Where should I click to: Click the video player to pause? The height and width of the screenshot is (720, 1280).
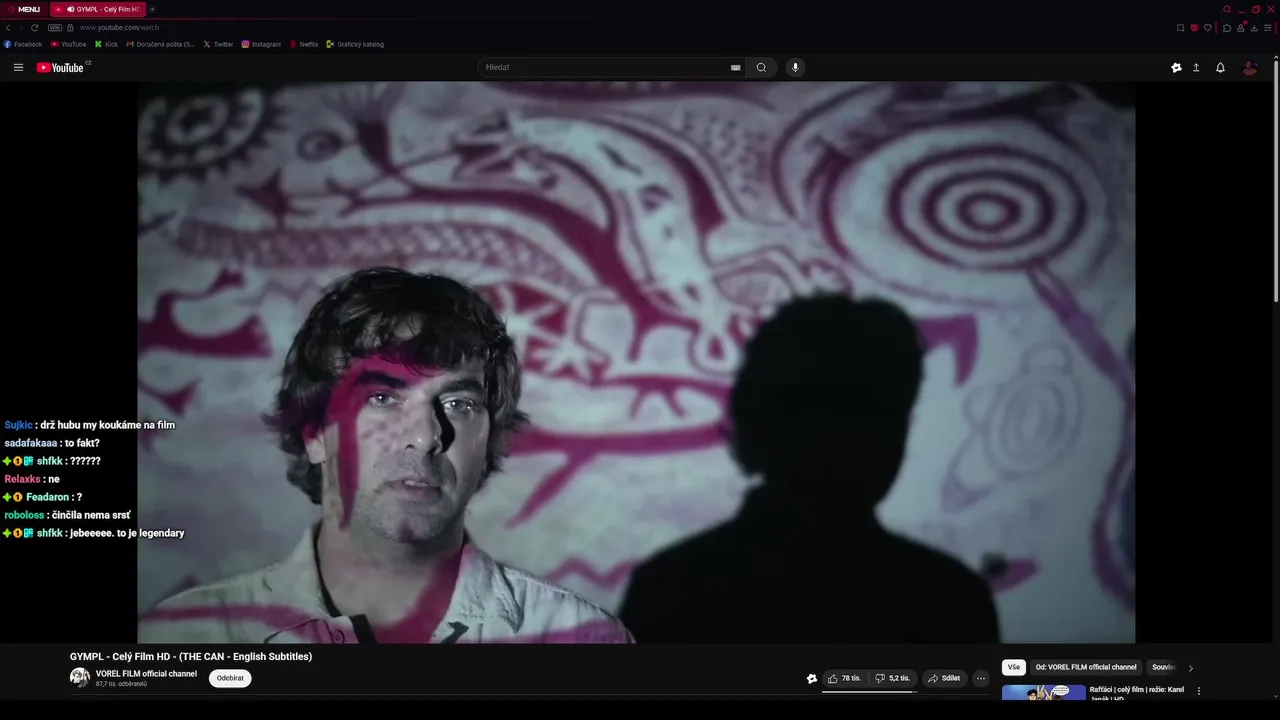click(636, 362)
